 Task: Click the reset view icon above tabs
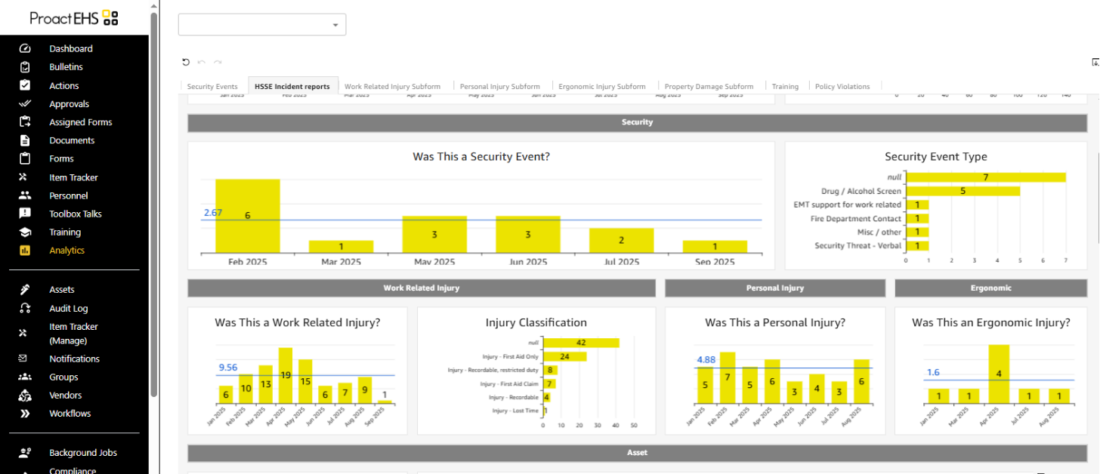coord(186,62)
